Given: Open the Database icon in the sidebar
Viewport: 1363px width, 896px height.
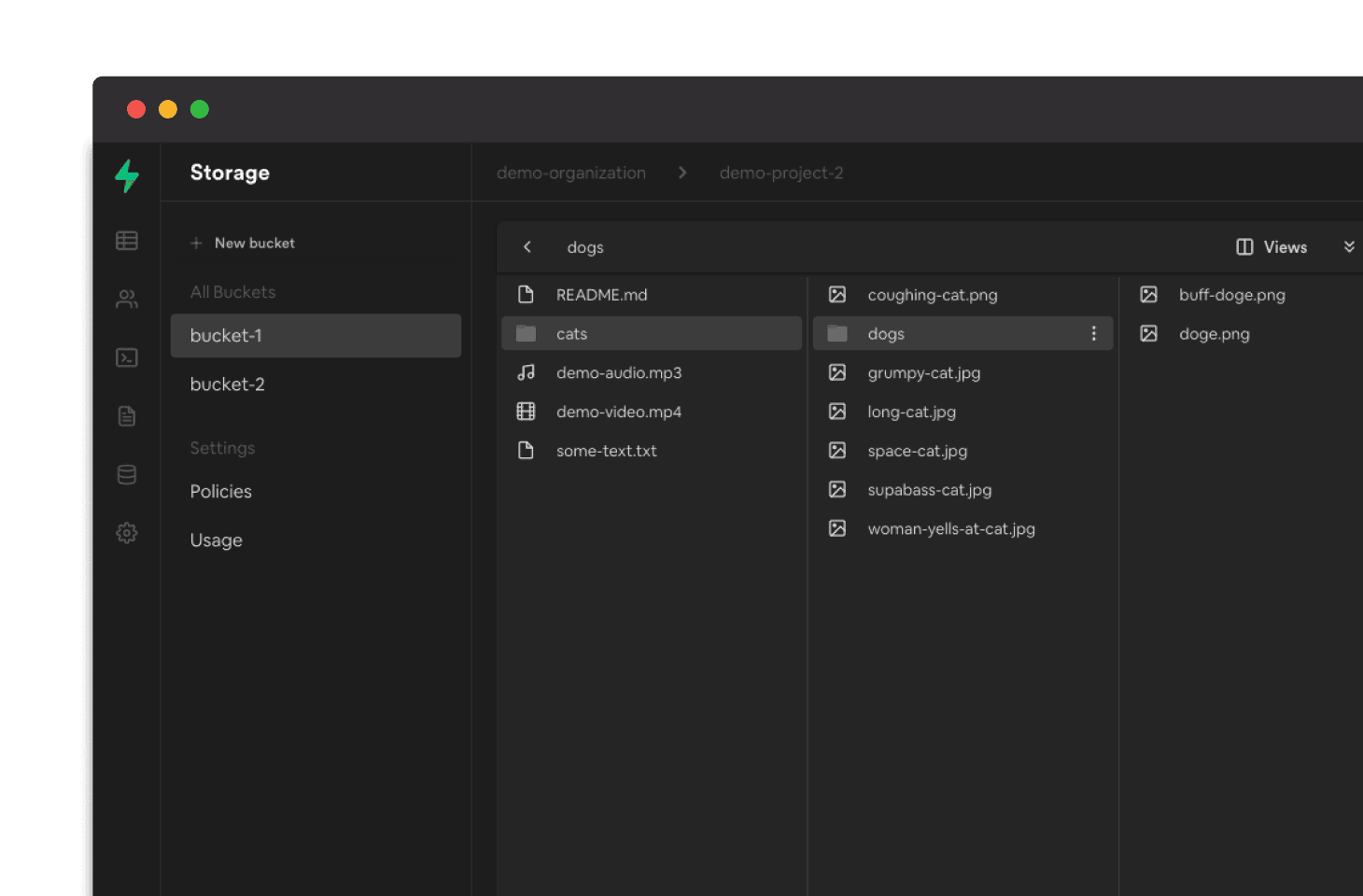Looking at the screenshot, I should pyautogui.click(x=126, y=474).
